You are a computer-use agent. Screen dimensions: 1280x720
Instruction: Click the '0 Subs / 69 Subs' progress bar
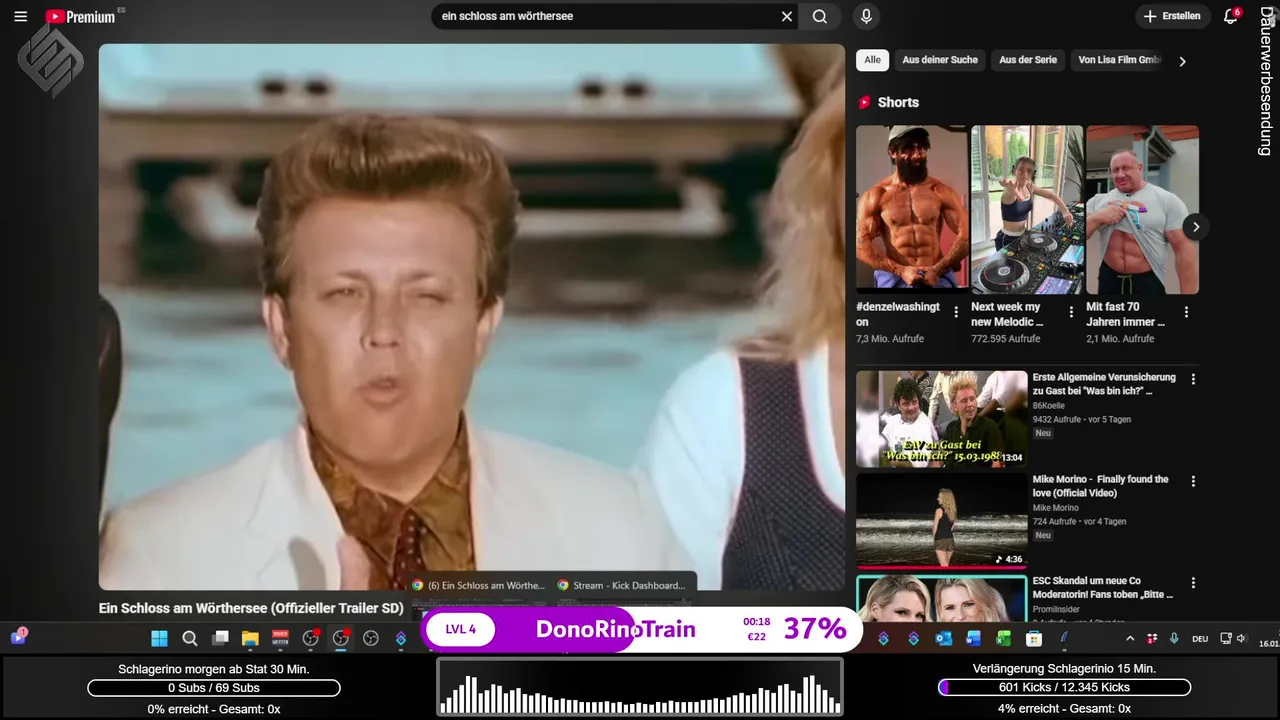214,688
